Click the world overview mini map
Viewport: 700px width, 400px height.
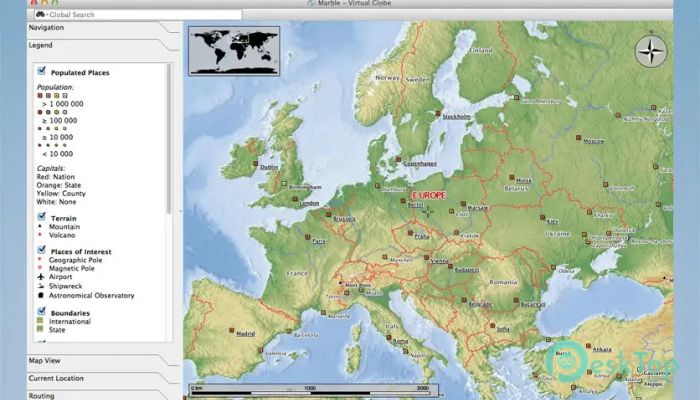tap(234, 51)
